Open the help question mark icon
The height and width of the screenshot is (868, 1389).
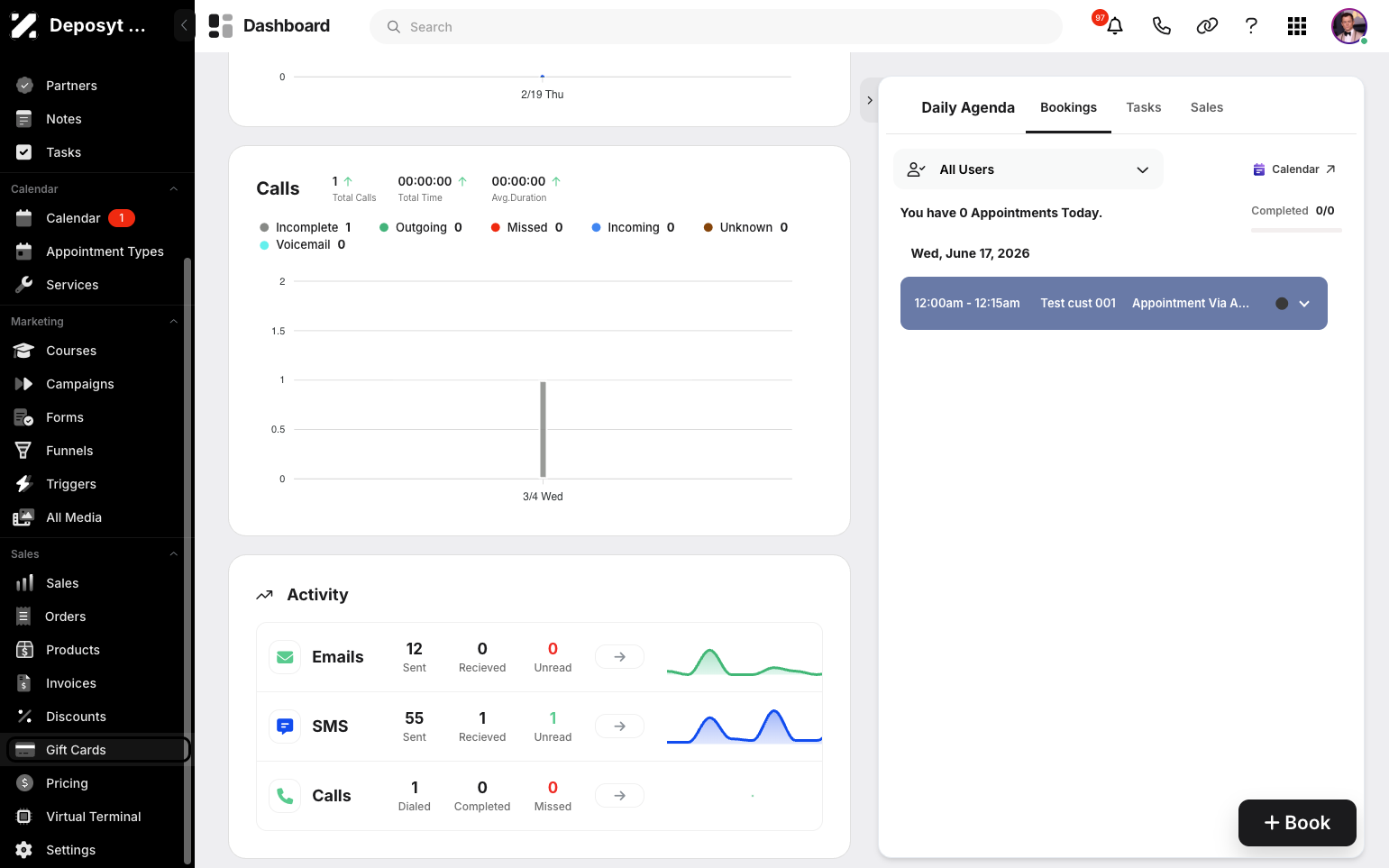1251,26
